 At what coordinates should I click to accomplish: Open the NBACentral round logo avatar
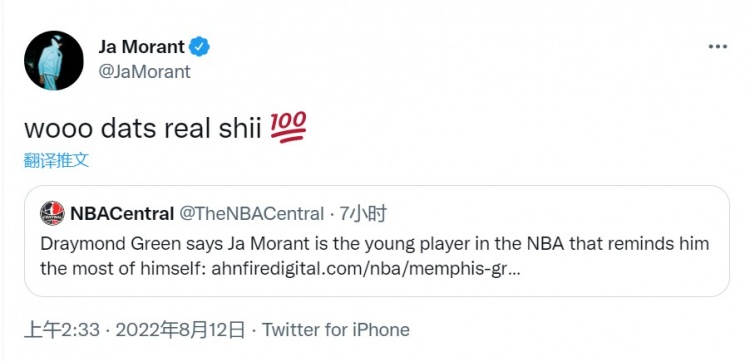(52, 213)
